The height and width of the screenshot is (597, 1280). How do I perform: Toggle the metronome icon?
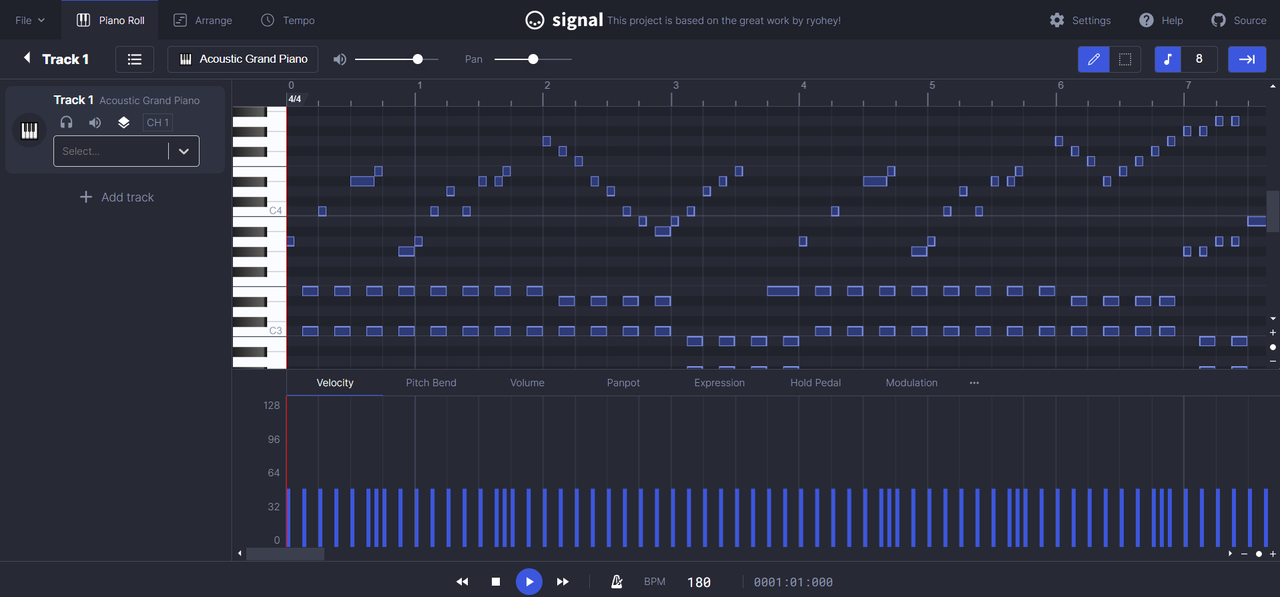click(617, 582)
